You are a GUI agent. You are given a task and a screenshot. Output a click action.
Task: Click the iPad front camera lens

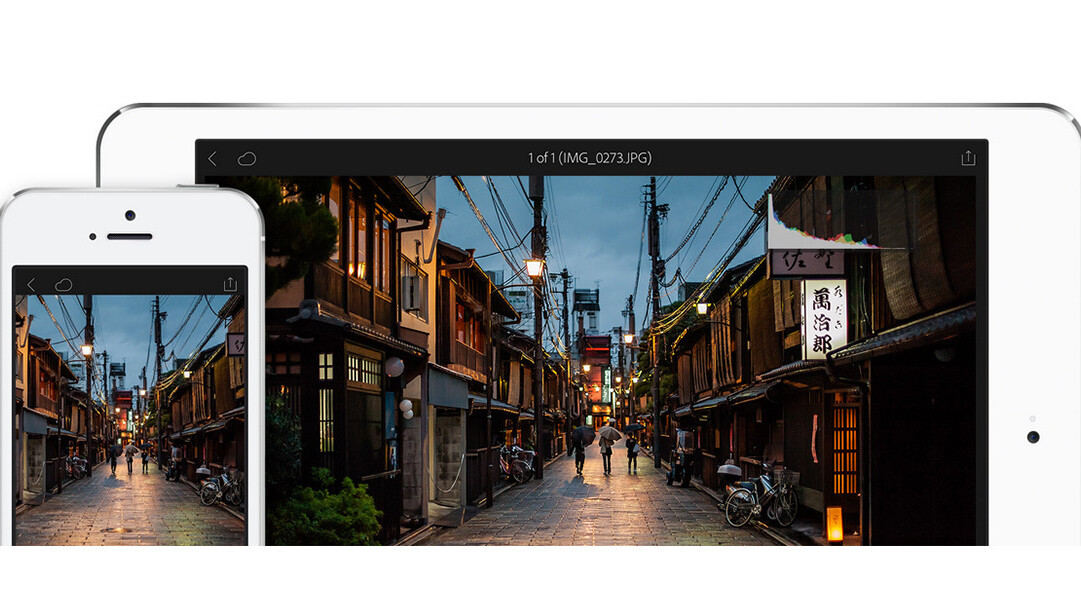1033,437
